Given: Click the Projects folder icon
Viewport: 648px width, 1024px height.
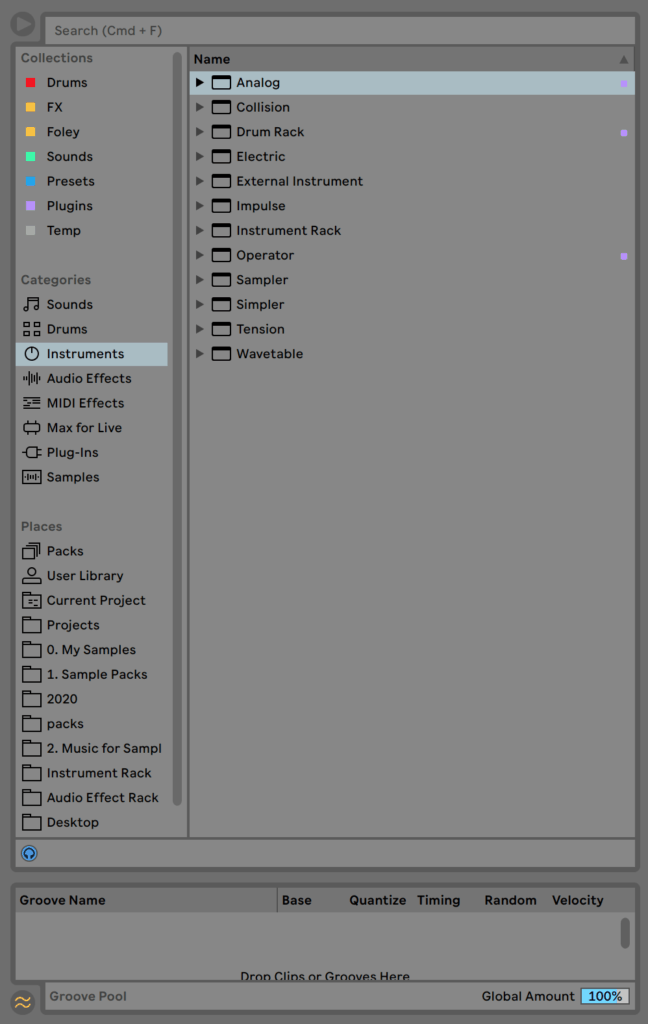Looking at the screenshot, I should [31, 625].
